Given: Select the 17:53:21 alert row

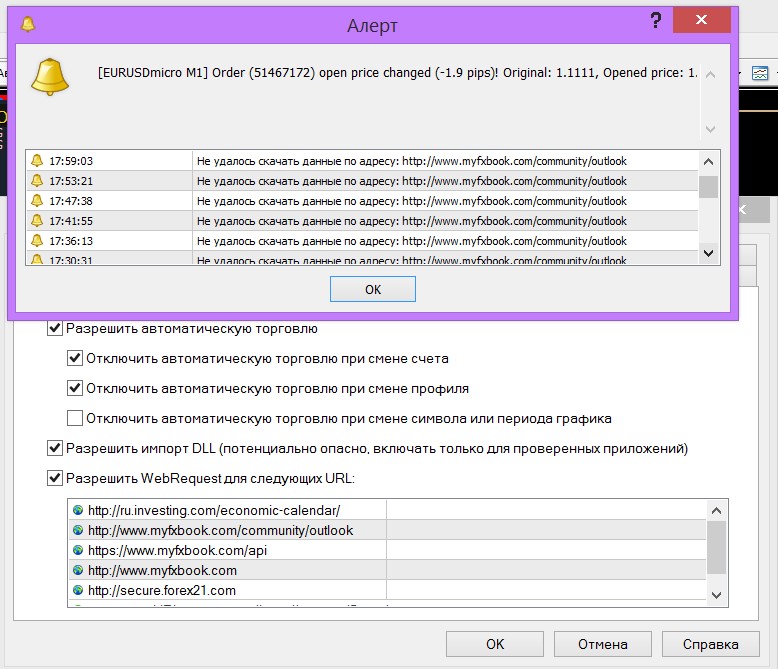Looking at the screenshot, I should 362,181.
